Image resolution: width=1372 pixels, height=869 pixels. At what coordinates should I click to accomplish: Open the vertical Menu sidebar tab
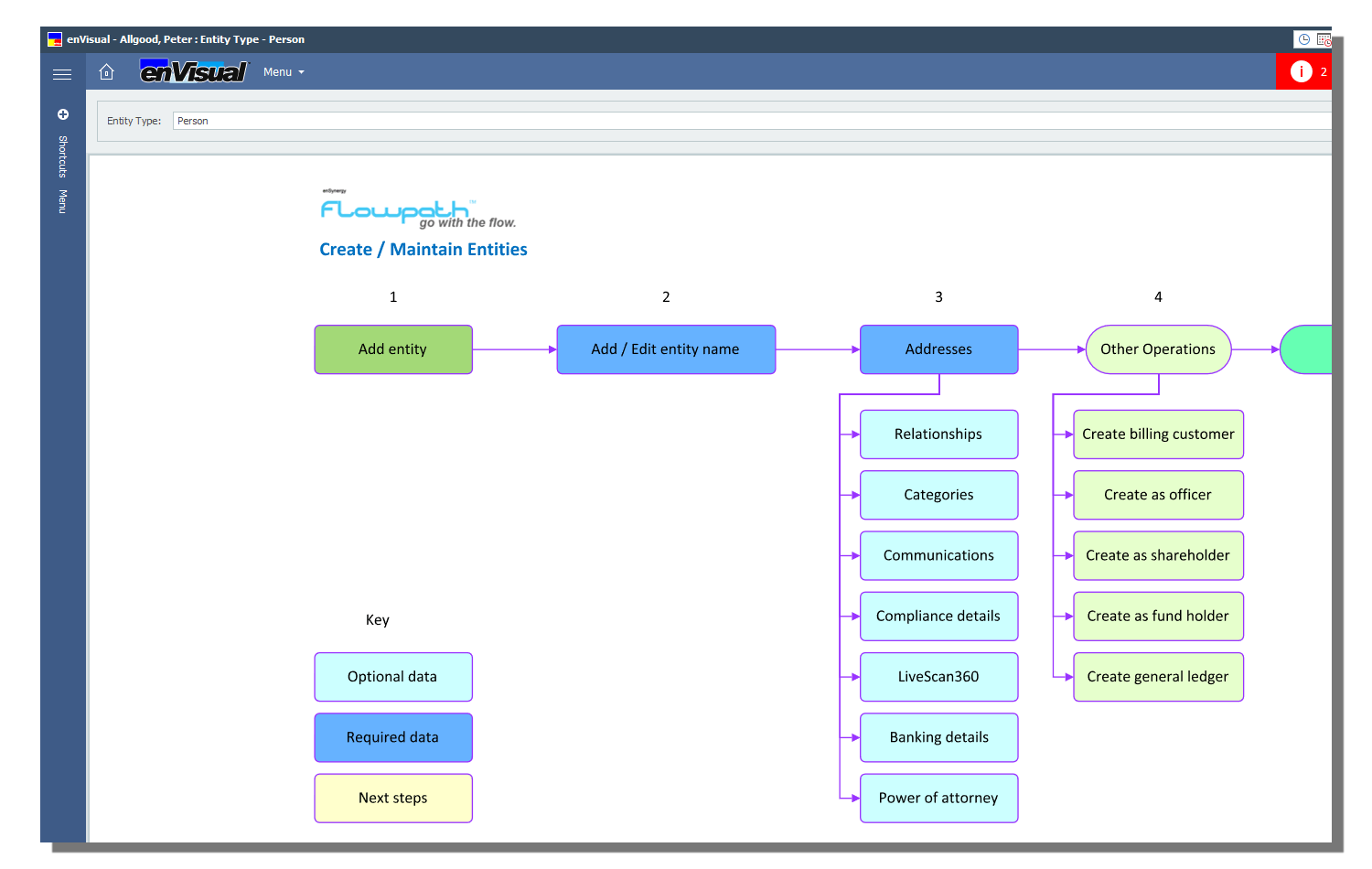coord(63,201)
